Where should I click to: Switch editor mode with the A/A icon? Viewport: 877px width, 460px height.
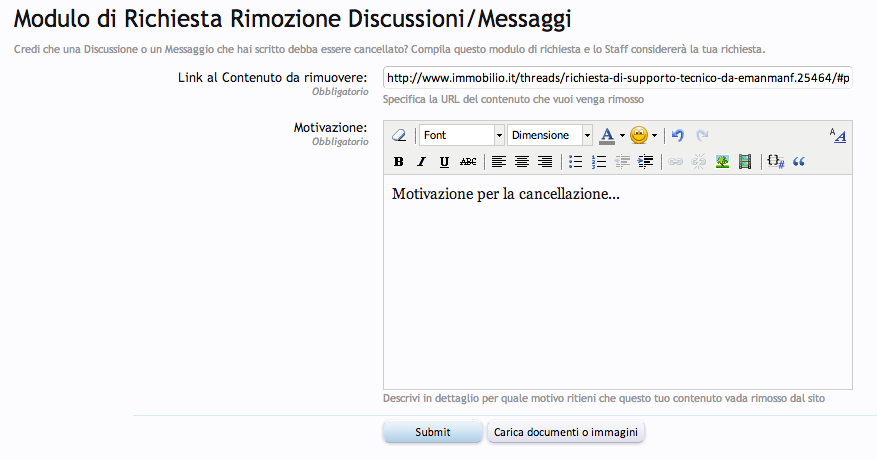(838, 135)
